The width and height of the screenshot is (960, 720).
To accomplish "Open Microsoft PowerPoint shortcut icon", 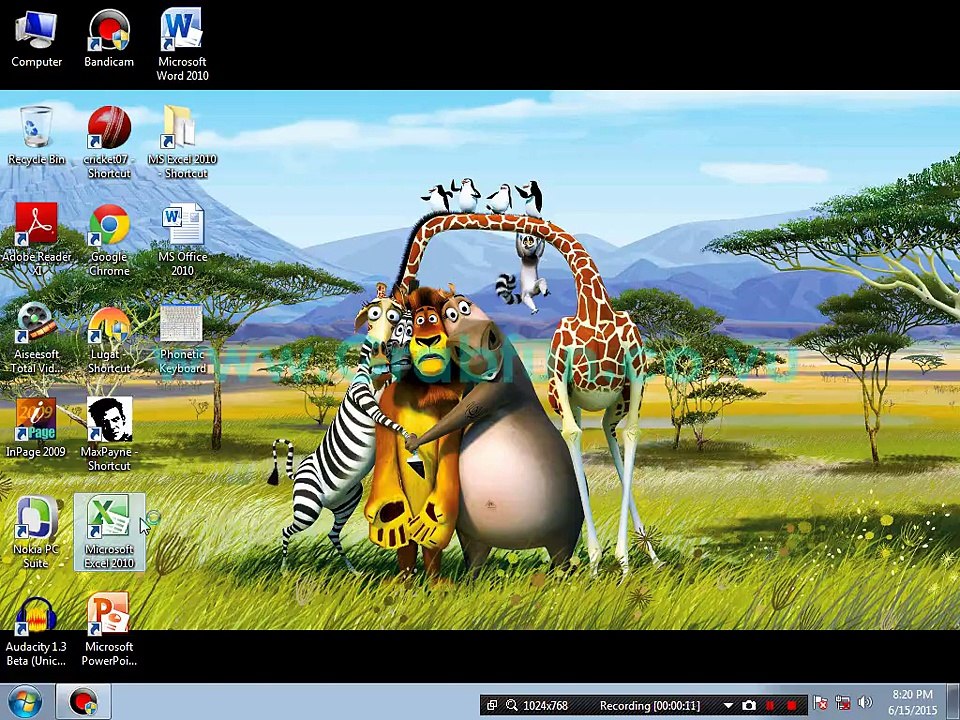I will pos(108,630).
